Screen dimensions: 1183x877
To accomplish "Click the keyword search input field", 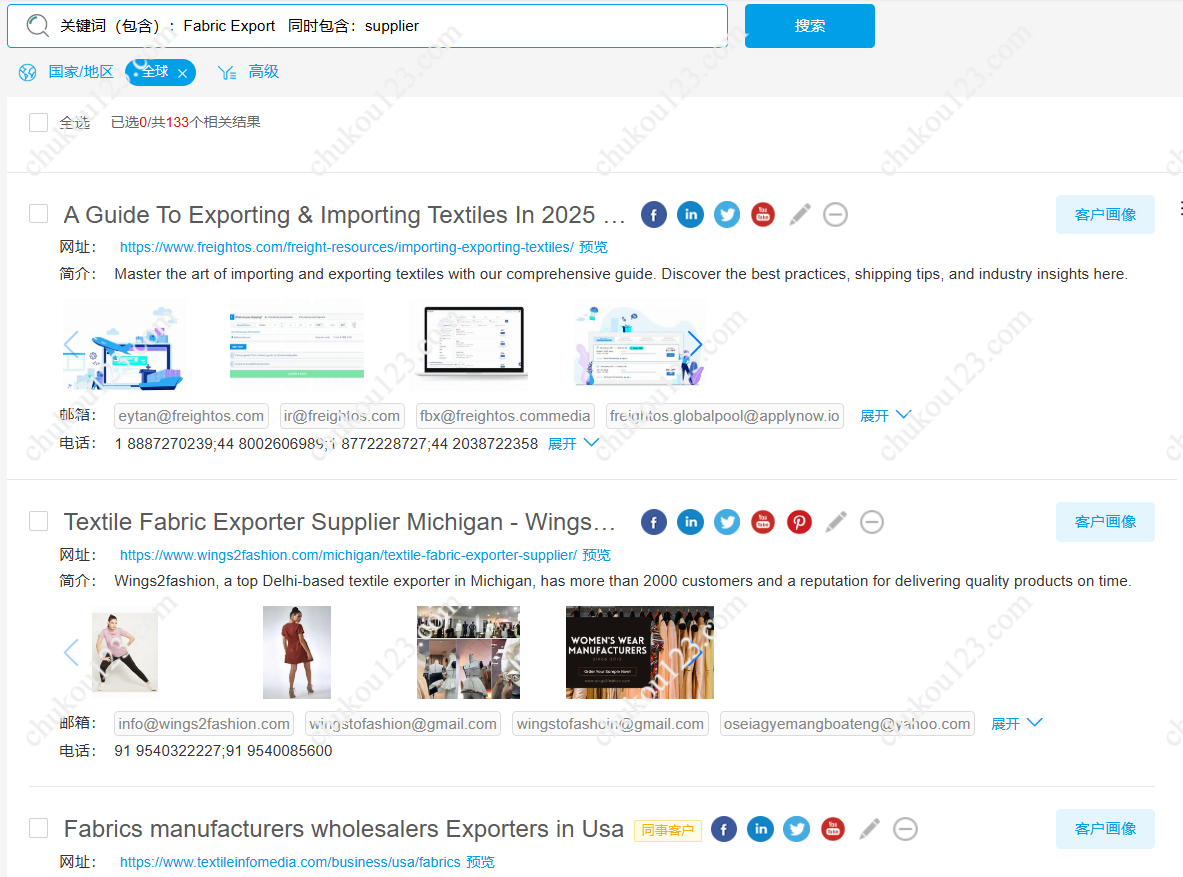I will (367, 26).
